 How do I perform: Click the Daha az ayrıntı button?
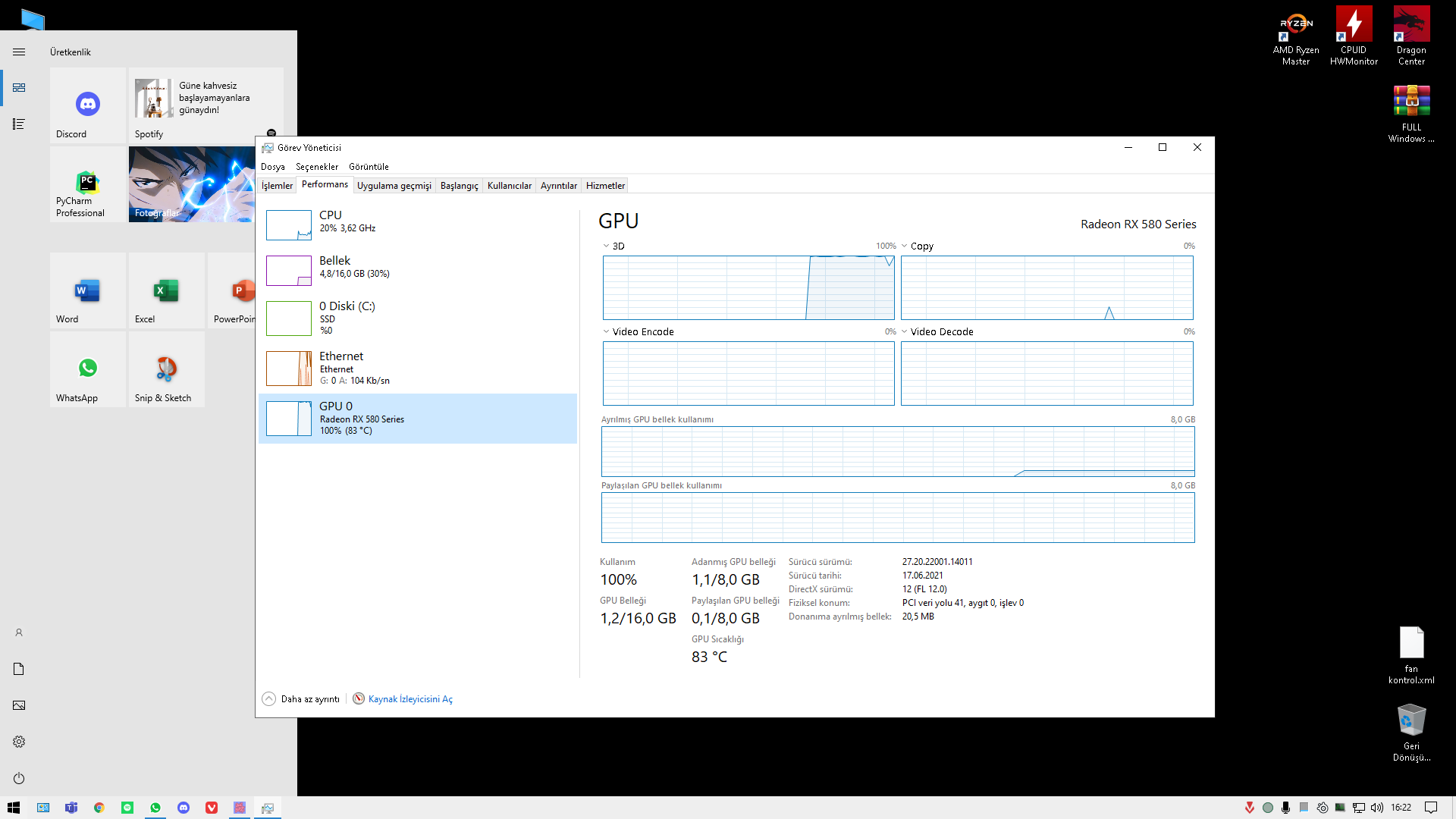click(x=302, y=699)
